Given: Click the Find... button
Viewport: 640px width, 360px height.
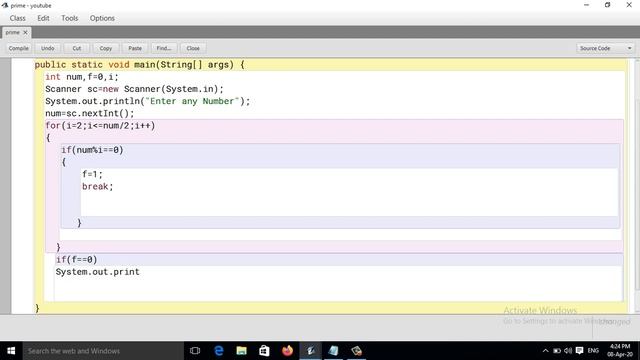Looking at the screenshot, I should pos(164,48).
